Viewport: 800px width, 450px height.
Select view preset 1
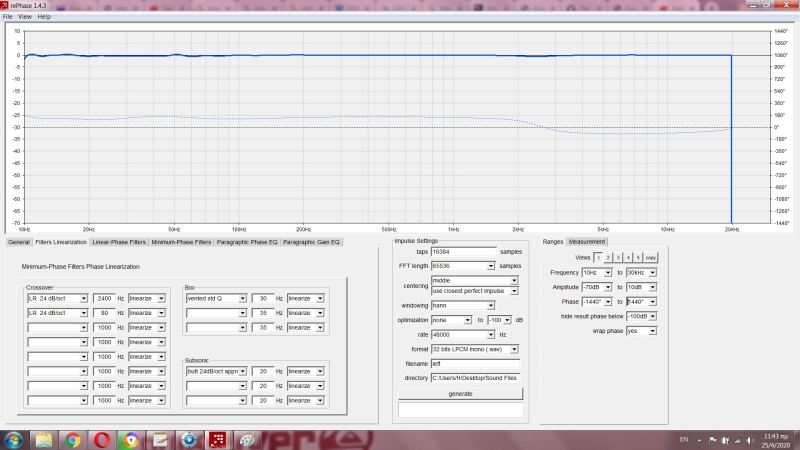pos(599,257)
